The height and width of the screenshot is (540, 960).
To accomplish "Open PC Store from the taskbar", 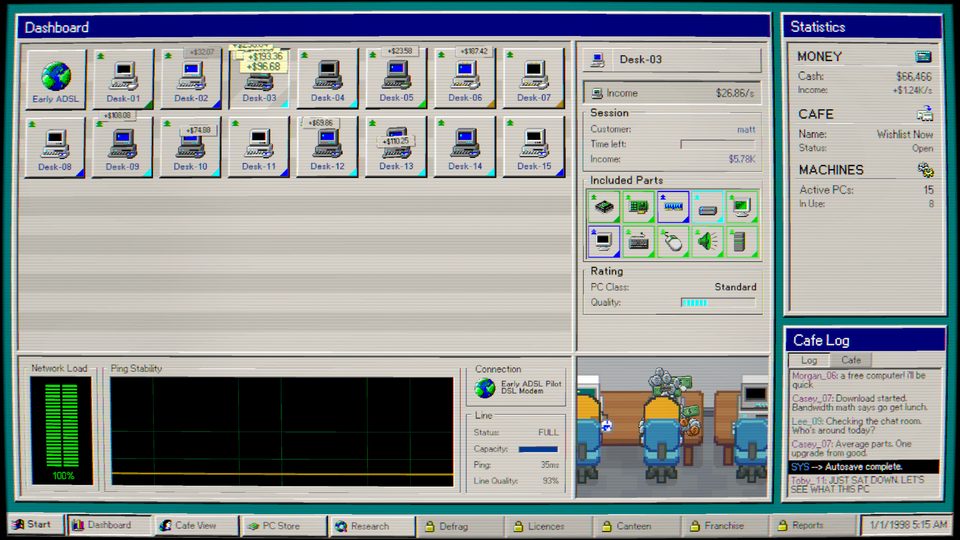I will (283, 526).
